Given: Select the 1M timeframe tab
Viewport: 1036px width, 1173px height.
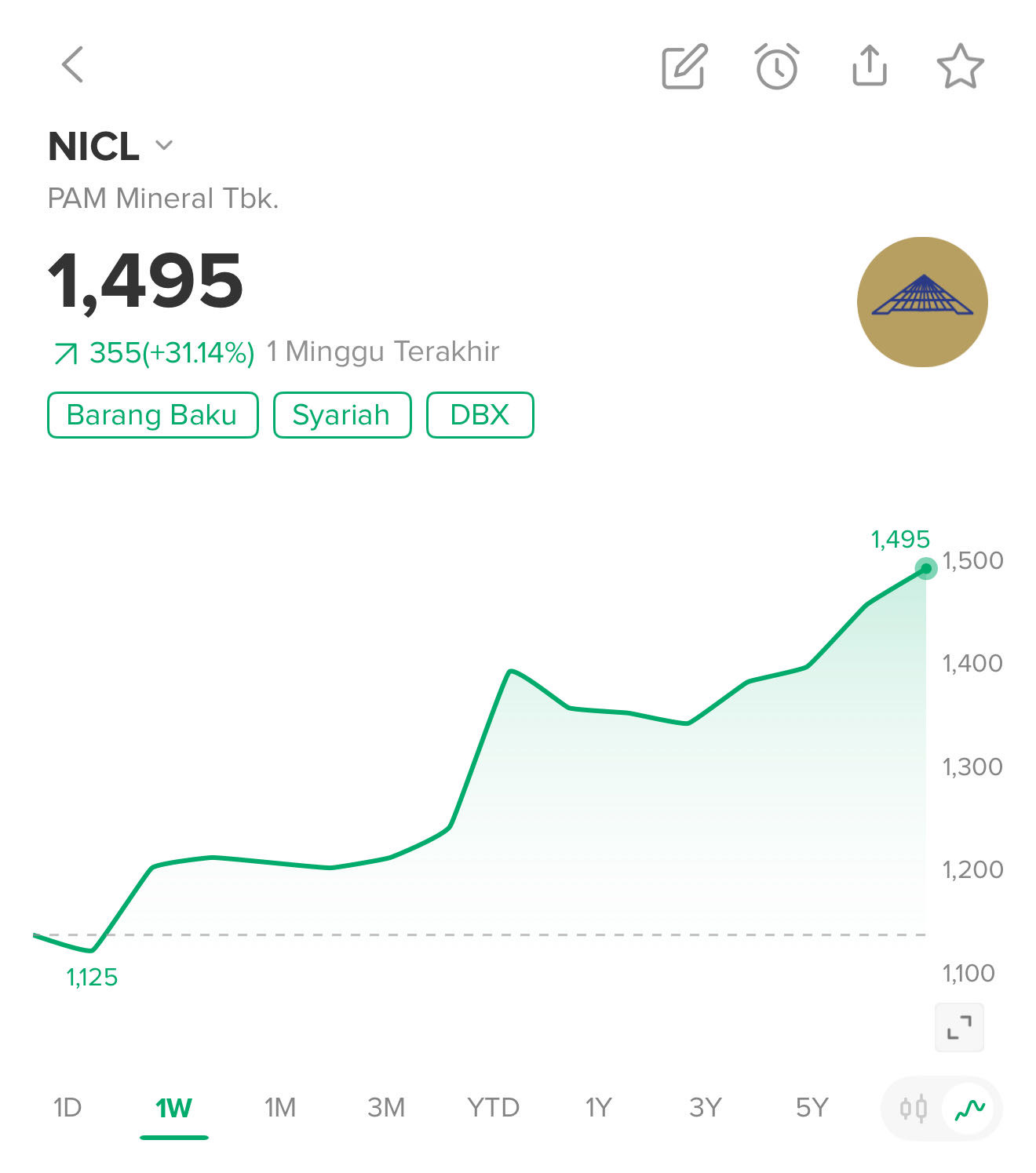Looking at the screenshot, I should pyautogui.click(x=279, y=1107).
